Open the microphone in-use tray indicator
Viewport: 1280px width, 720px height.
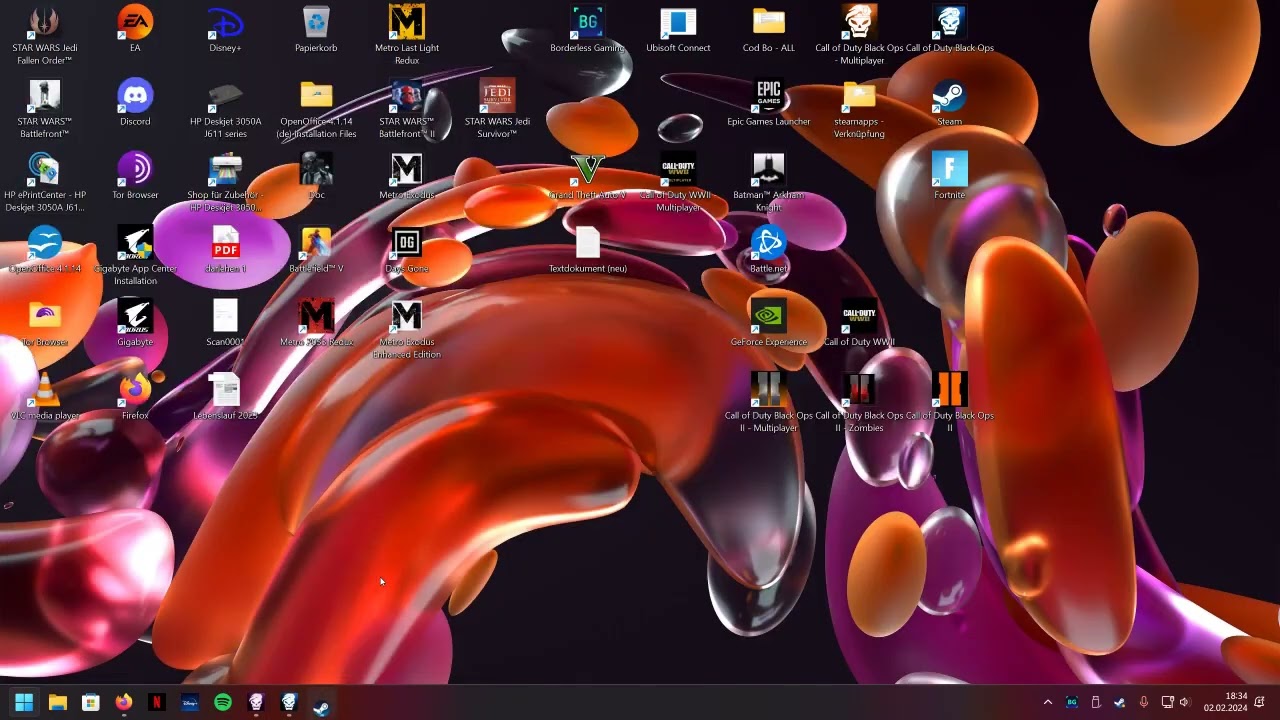pos(1144,702)
